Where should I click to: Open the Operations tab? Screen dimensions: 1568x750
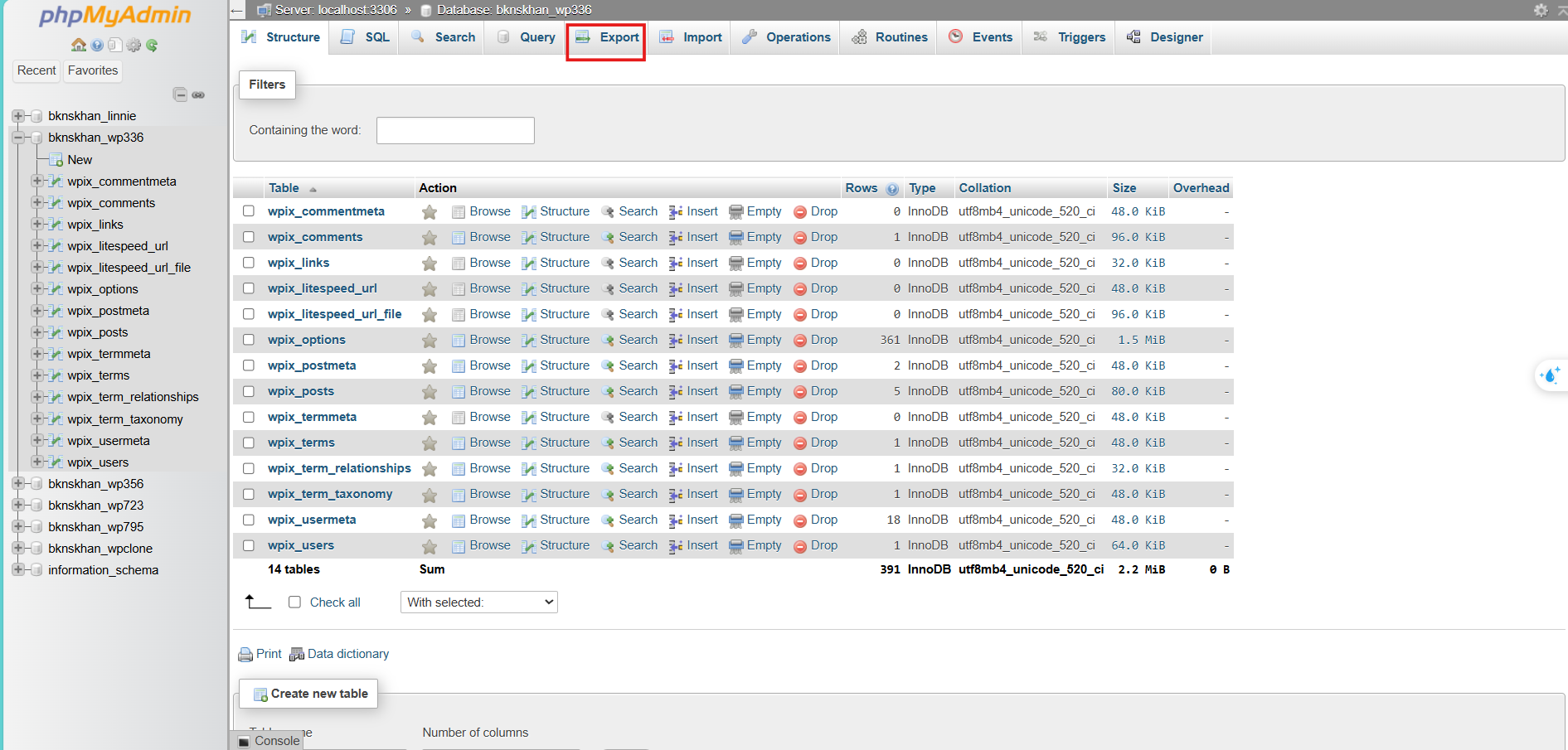[786, 37]
